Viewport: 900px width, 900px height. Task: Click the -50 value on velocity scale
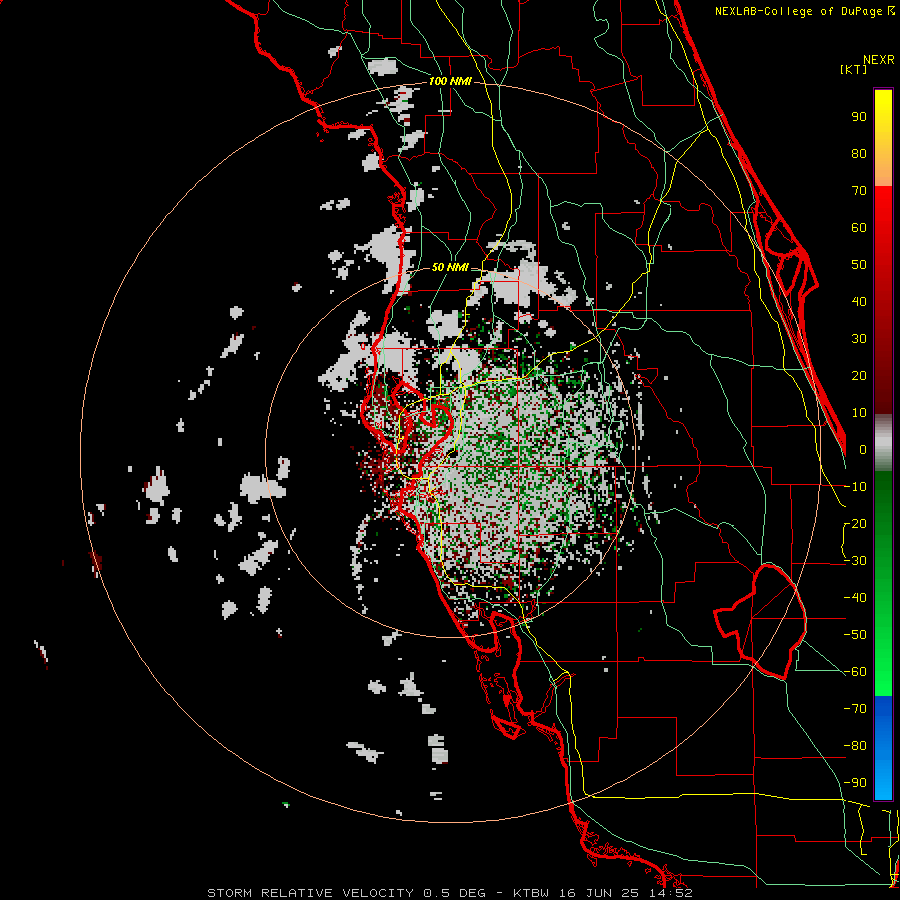(855, 635)
